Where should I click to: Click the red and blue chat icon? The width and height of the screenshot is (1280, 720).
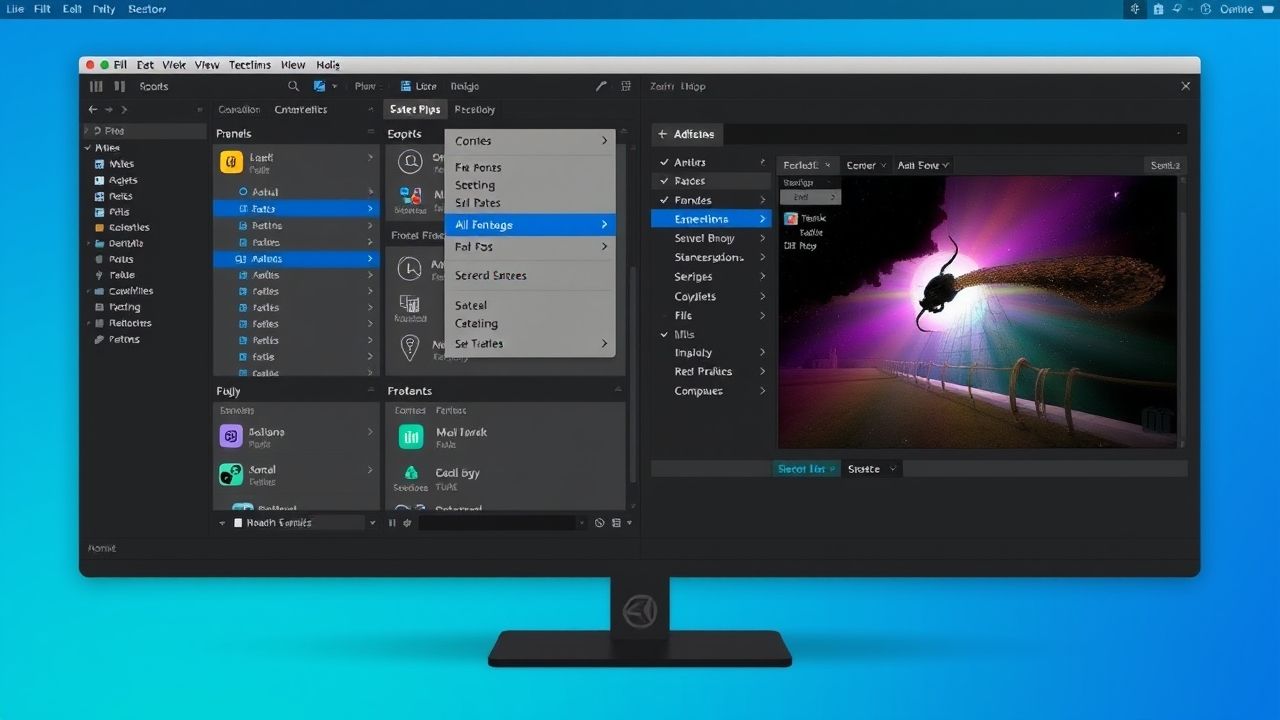click(x=409, y=196)
